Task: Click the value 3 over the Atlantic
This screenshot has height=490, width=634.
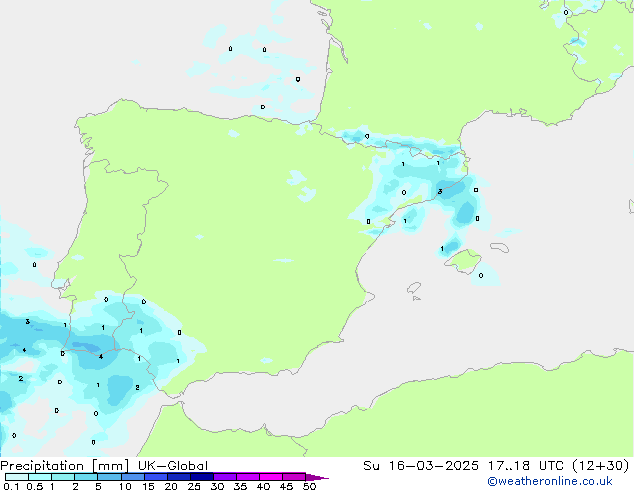Action: point(27,322)
